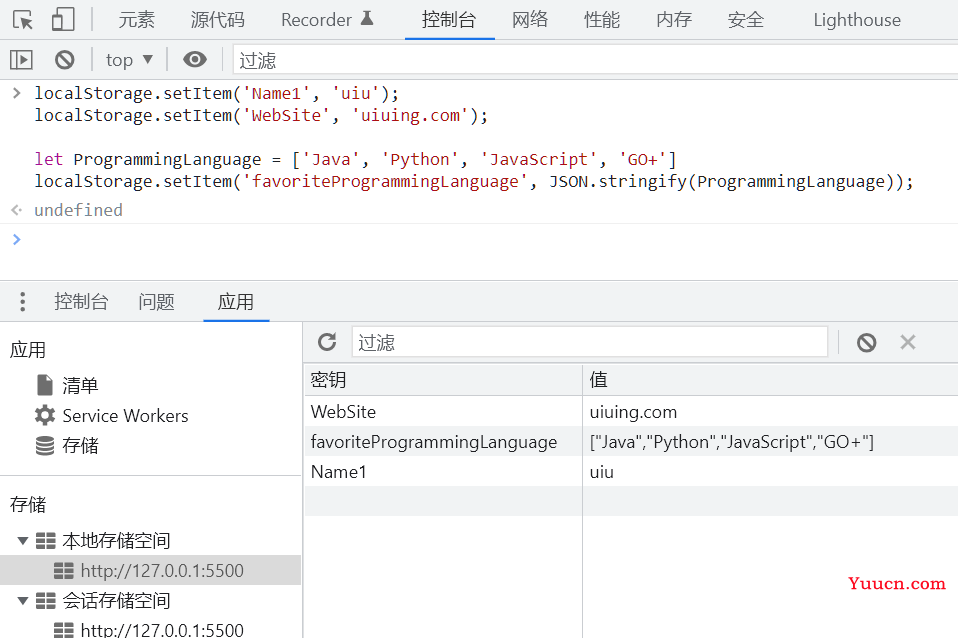Screen dimensions: 958x638
Task: Delete selected entry with X icon
Action: (908, 342)
